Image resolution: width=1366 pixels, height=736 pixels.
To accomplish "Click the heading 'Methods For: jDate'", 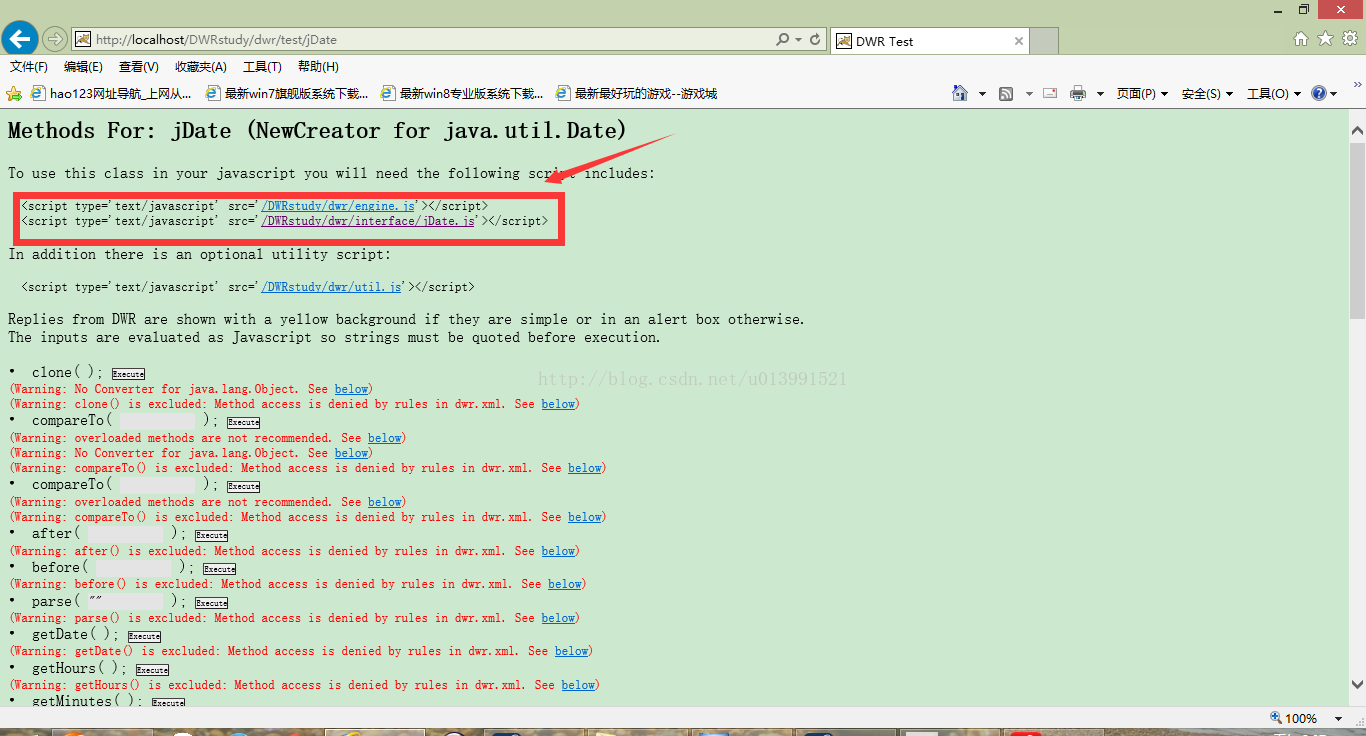I will [317, 131].
